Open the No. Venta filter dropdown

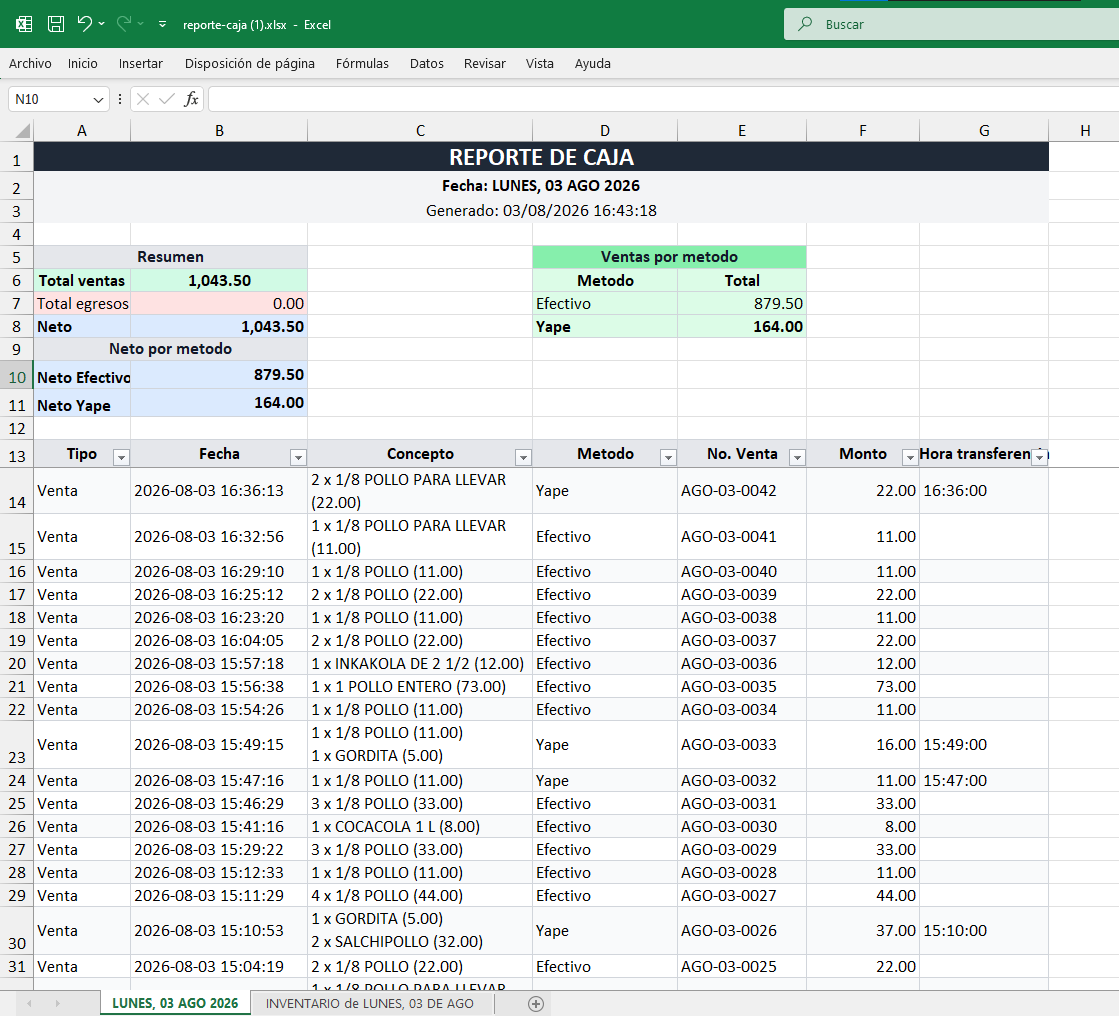(797, 458)
